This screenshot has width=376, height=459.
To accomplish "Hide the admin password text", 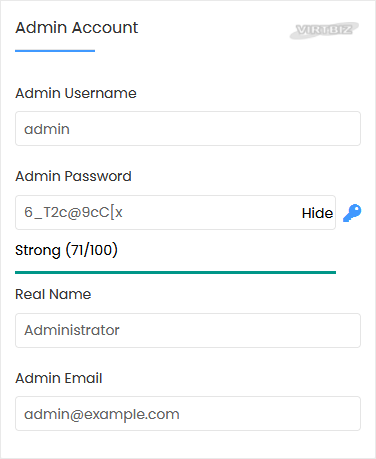I will [x=317, y=213].
